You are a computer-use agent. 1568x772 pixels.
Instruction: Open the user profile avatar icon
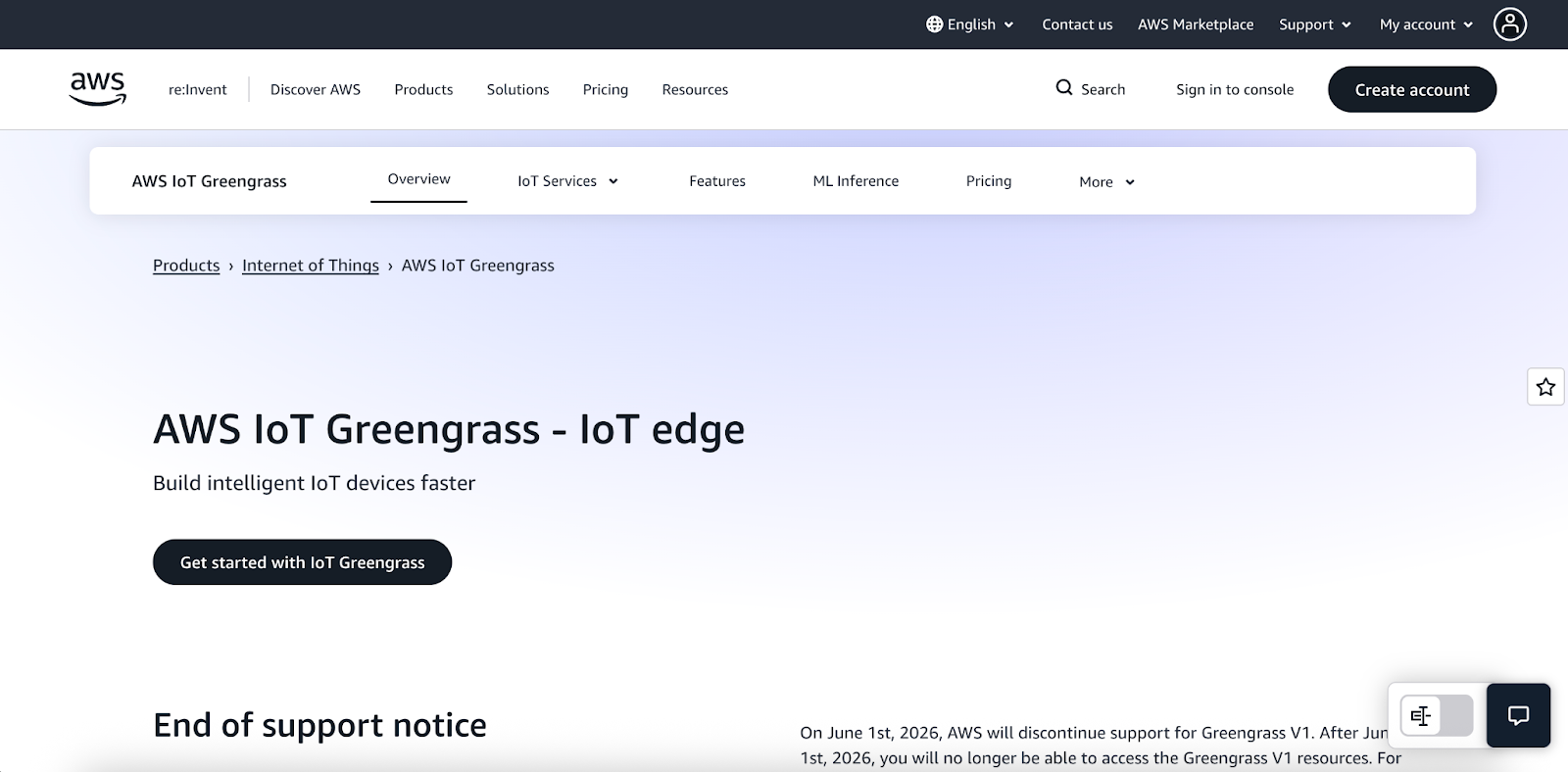1509,24
